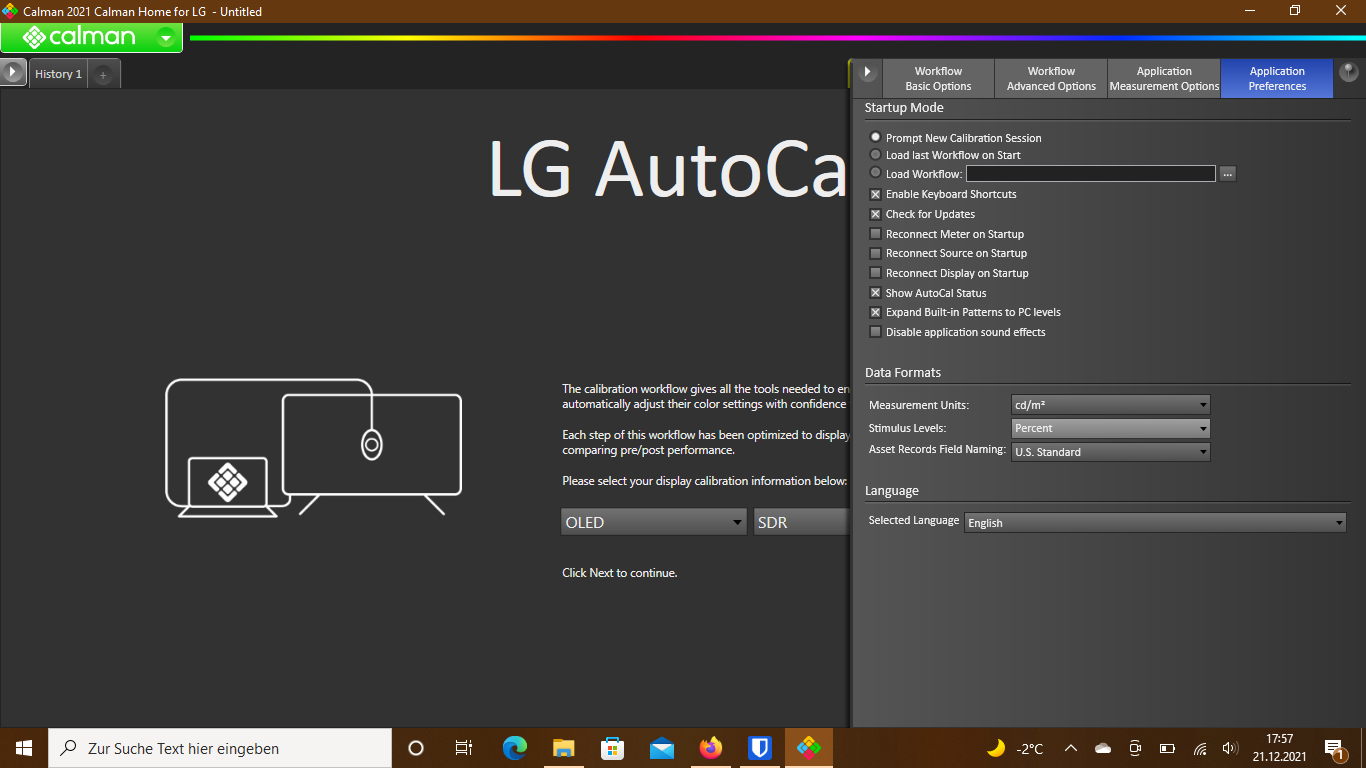The image size is (1366, 768).
Task: Click the 'Asset Records Field Naming:' label
Action: (x=937, y=450)
